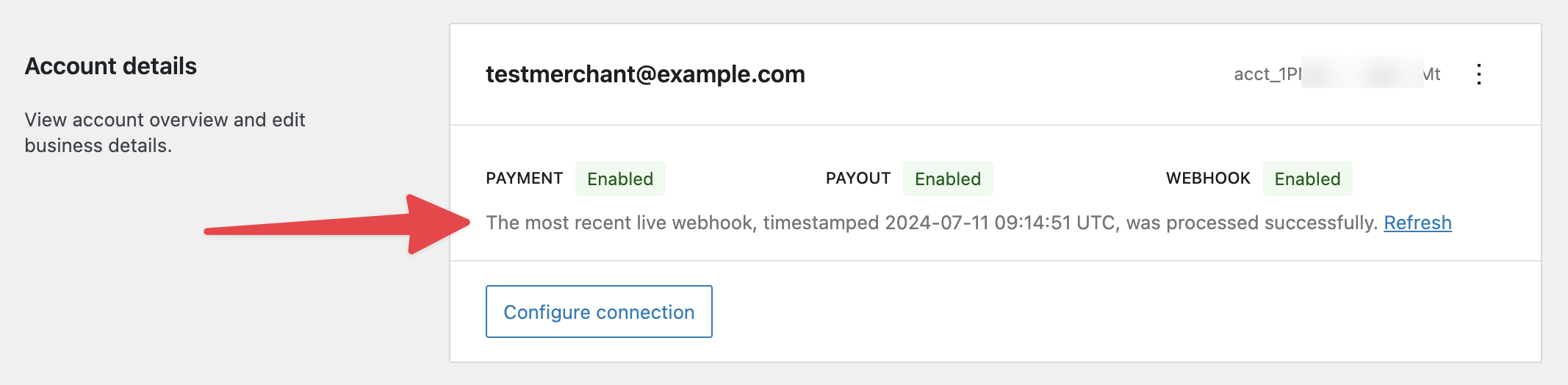Image resolution: width=1568 pixels, height=385 pixels.
Task: Click the PAYMENT status label
Action: click(524, 179)
